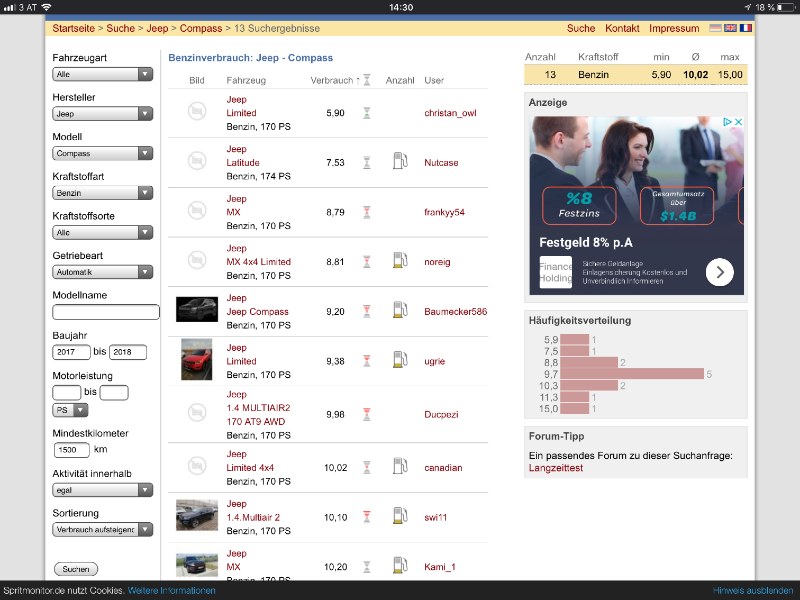Select the French flag language icon
The height and width of the screenshot is (600, 800).
click(746, 28)
